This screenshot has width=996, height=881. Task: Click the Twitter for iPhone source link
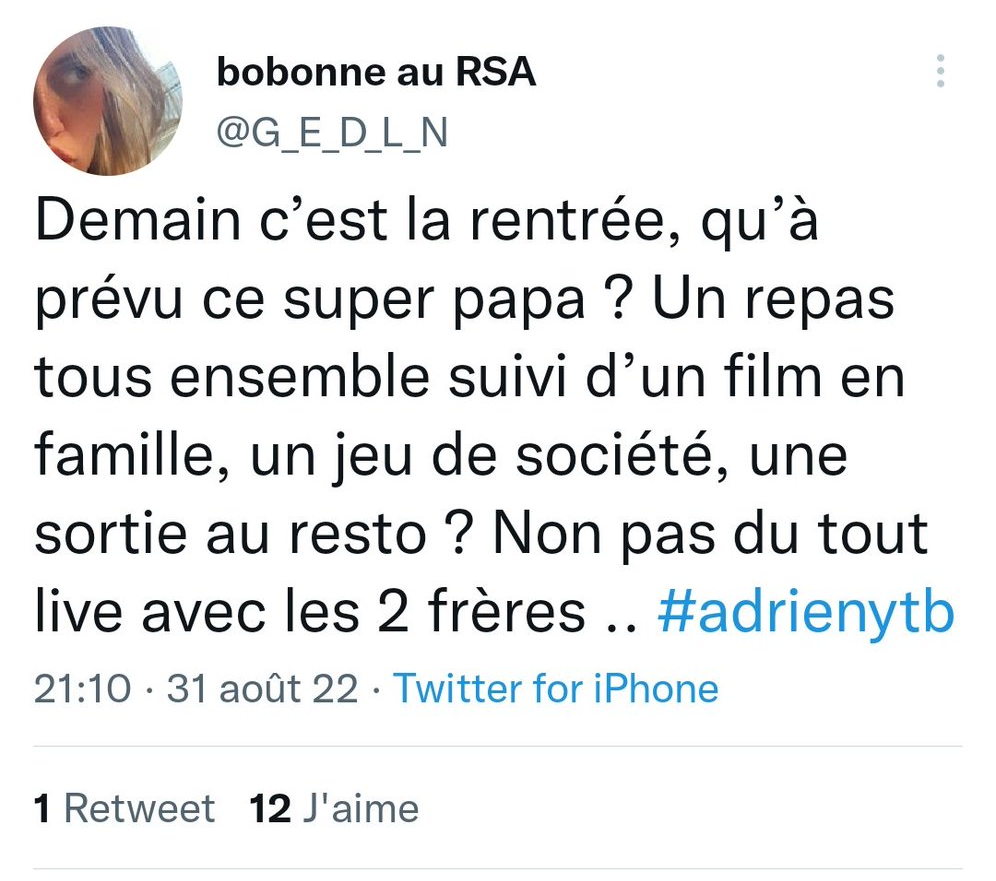(x=555, y=689)
